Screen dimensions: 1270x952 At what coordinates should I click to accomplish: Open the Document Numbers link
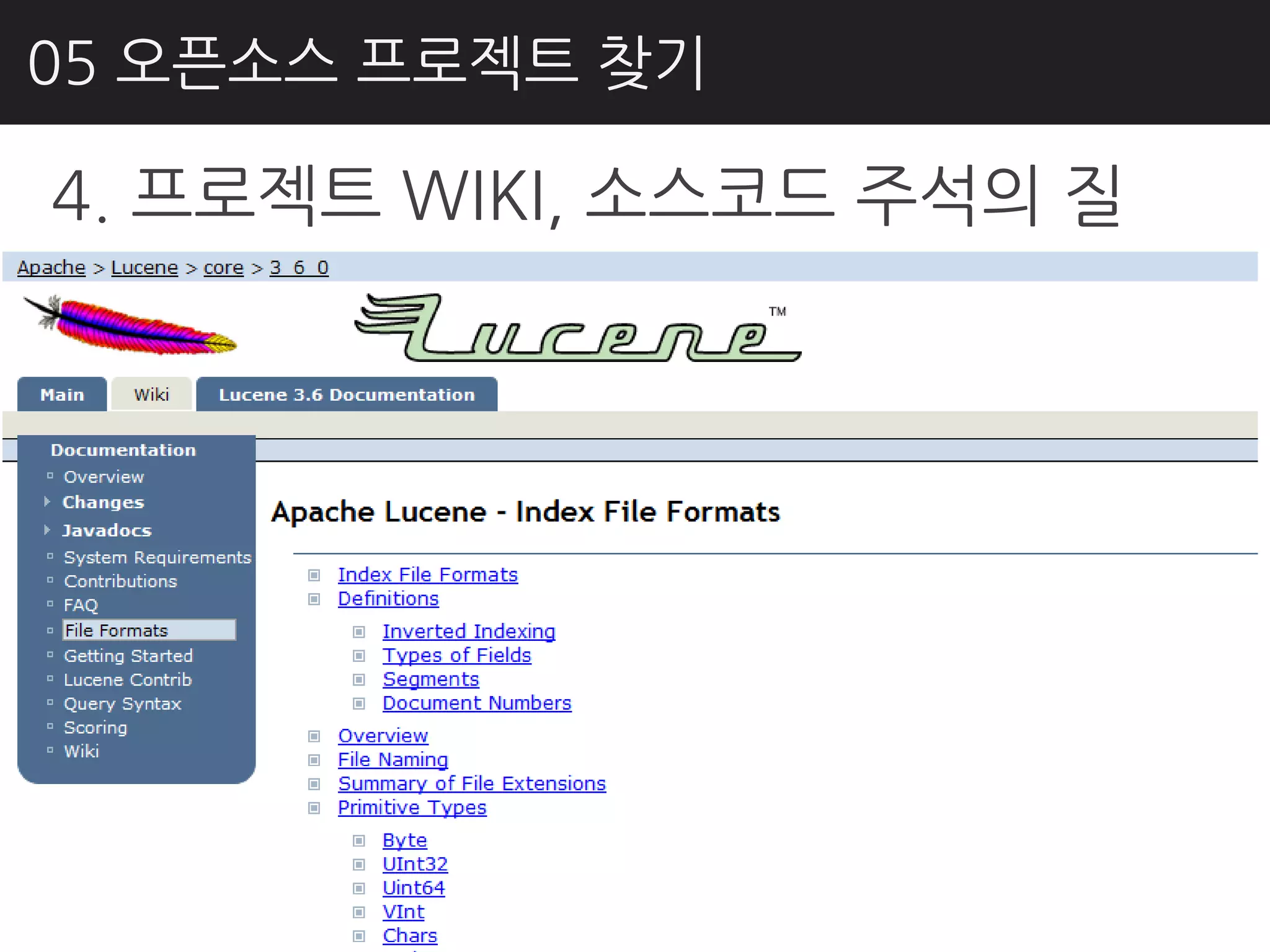(477, 703)
